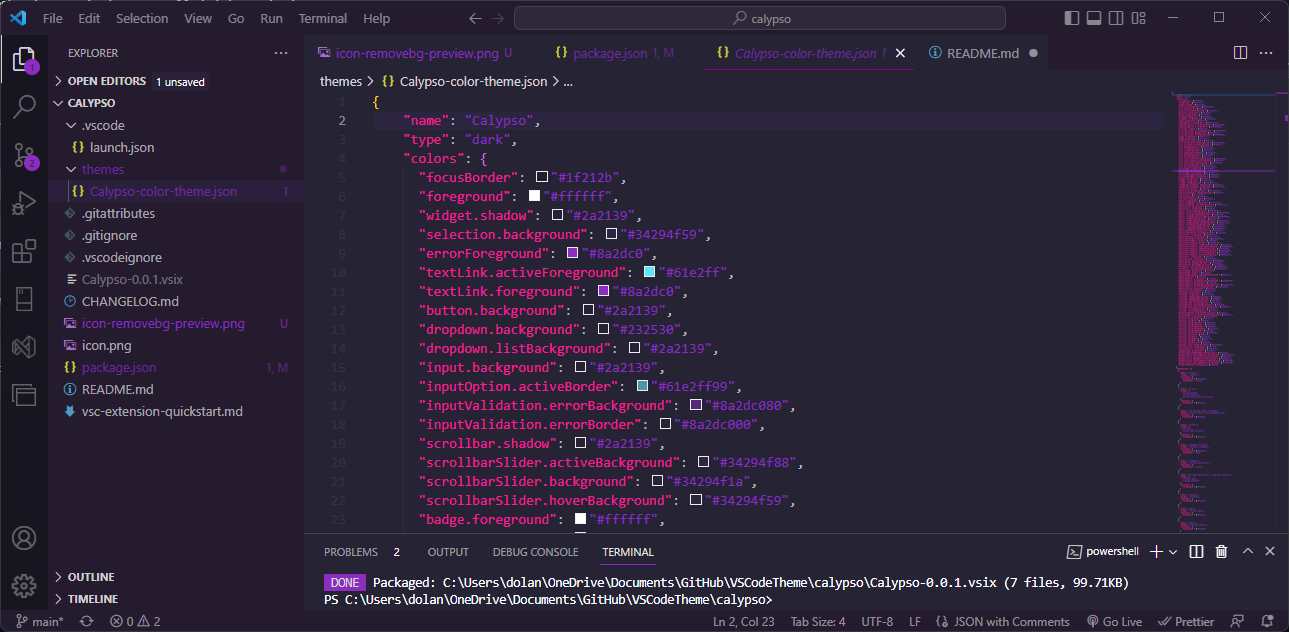Create a new terminal with plus icon
The height and width of the screenshot is (632, 1289).
(x=1156, y=551)
